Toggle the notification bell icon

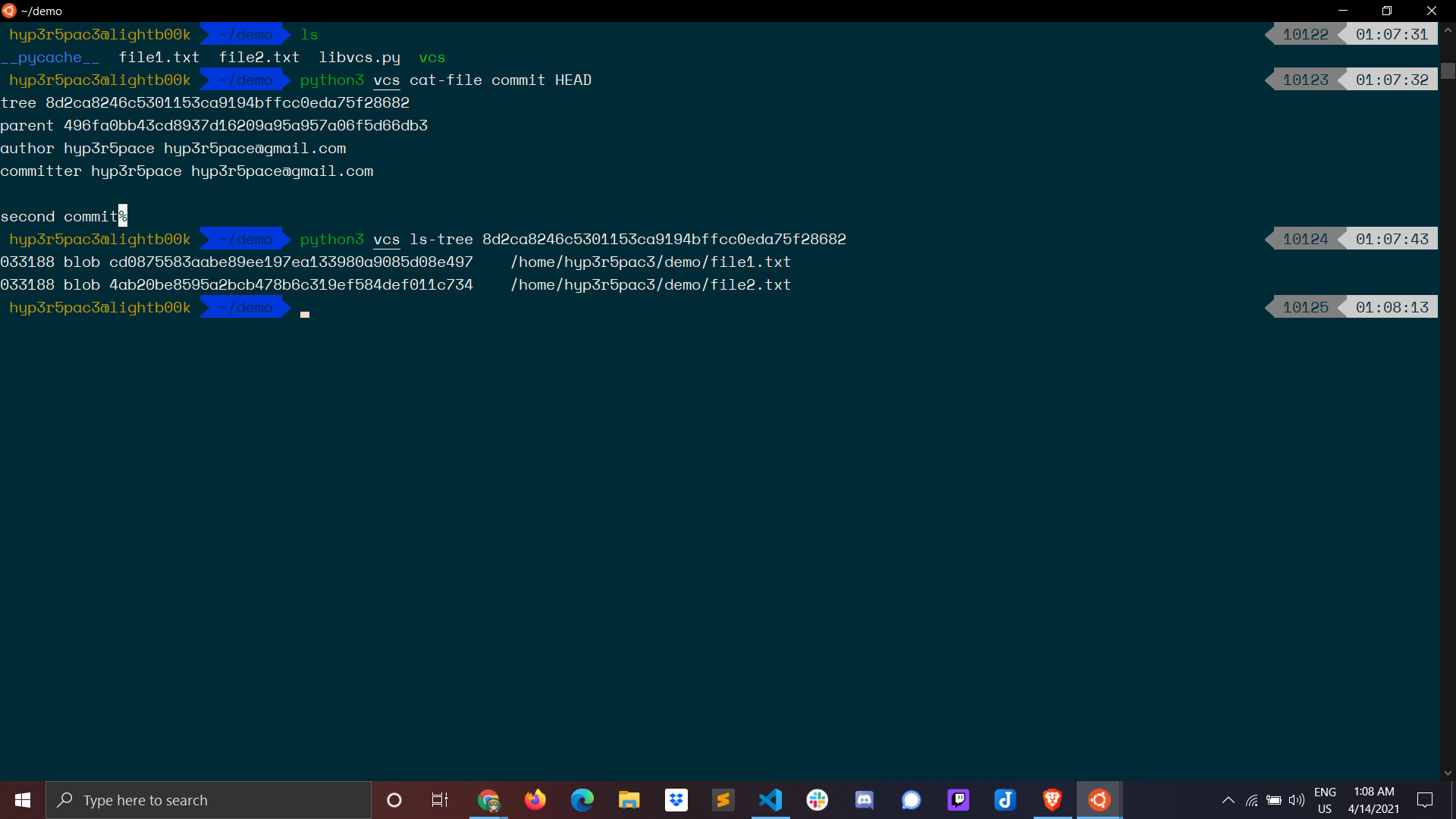1424,799
